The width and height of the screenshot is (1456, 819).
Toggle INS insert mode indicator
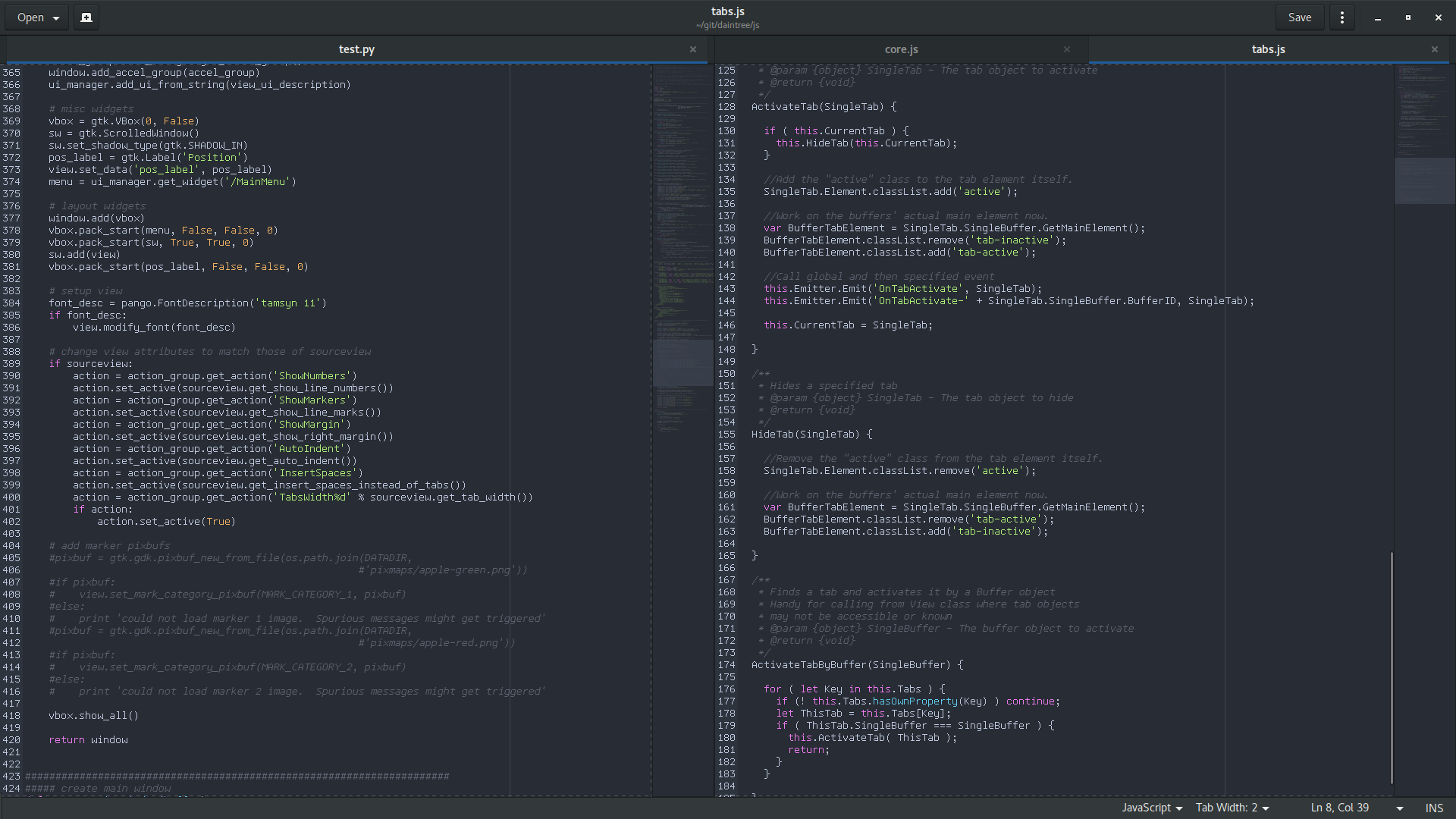click(x=1434, y=808)
